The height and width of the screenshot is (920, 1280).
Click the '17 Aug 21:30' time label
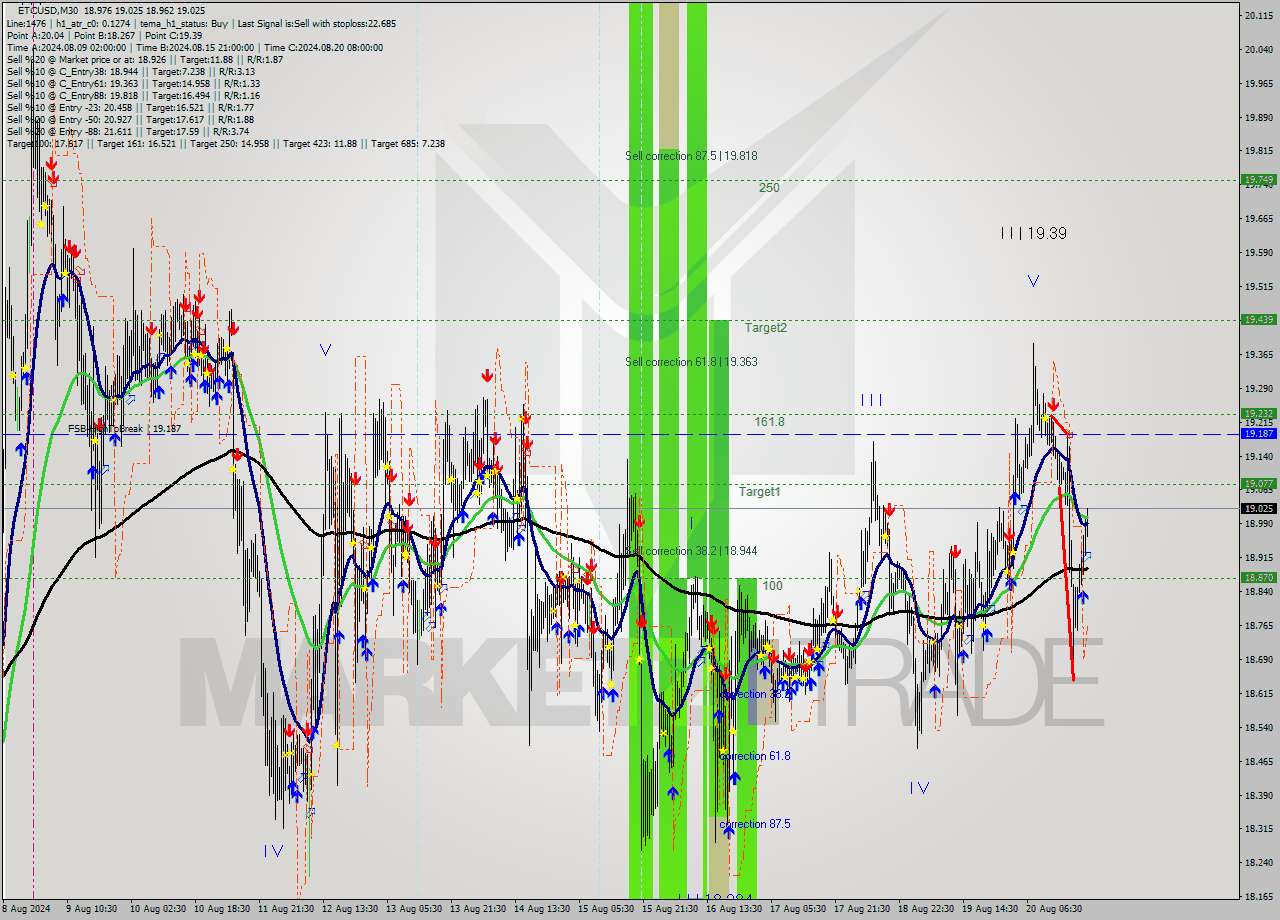tap(862, 909)
